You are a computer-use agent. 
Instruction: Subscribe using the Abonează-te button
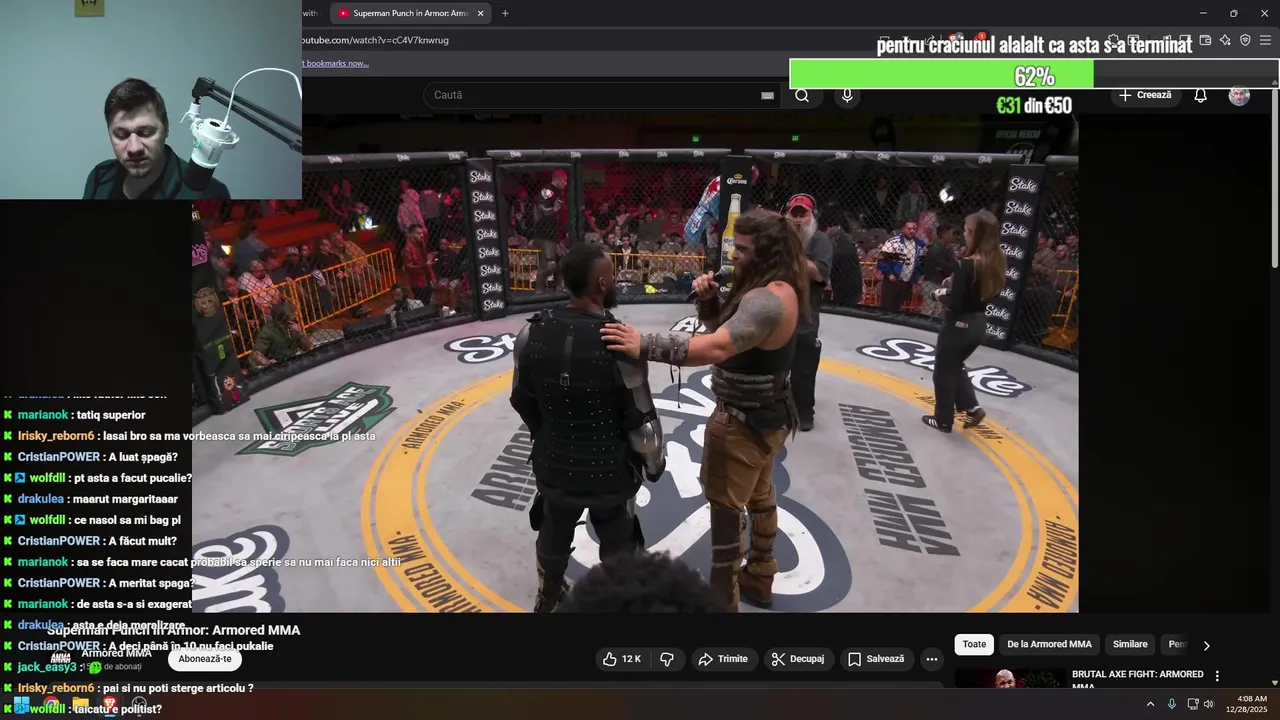pos(205,659)
